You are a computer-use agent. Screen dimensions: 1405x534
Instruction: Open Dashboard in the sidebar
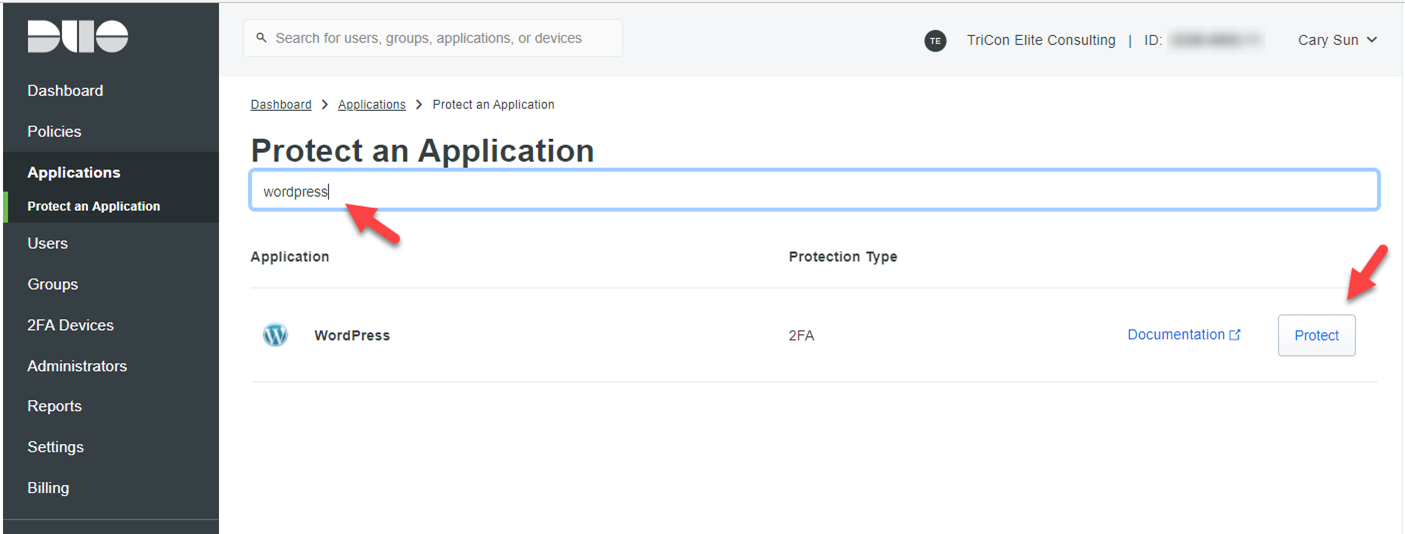65,90
